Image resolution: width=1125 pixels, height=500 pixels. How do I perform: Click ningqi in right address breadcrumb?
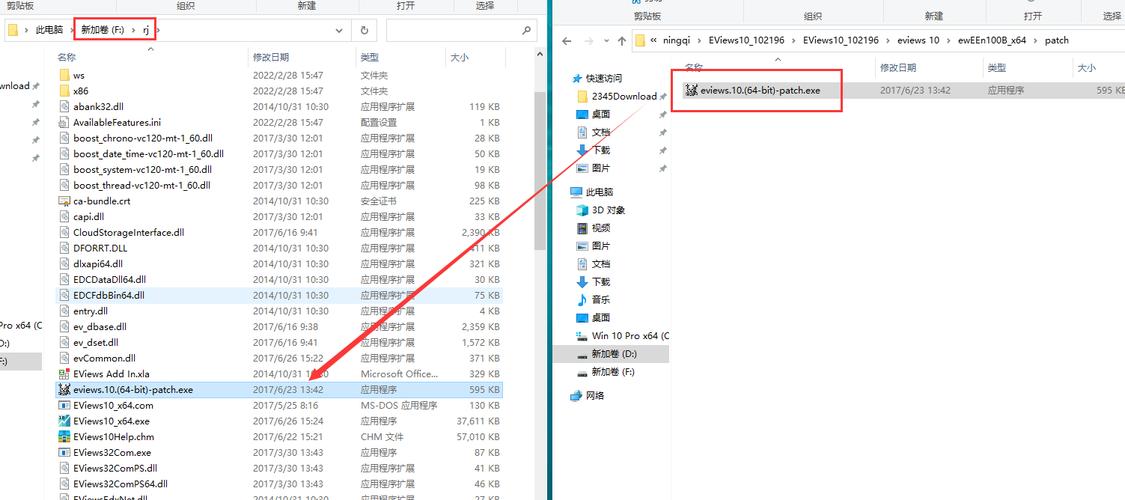(x=676, y=40)
